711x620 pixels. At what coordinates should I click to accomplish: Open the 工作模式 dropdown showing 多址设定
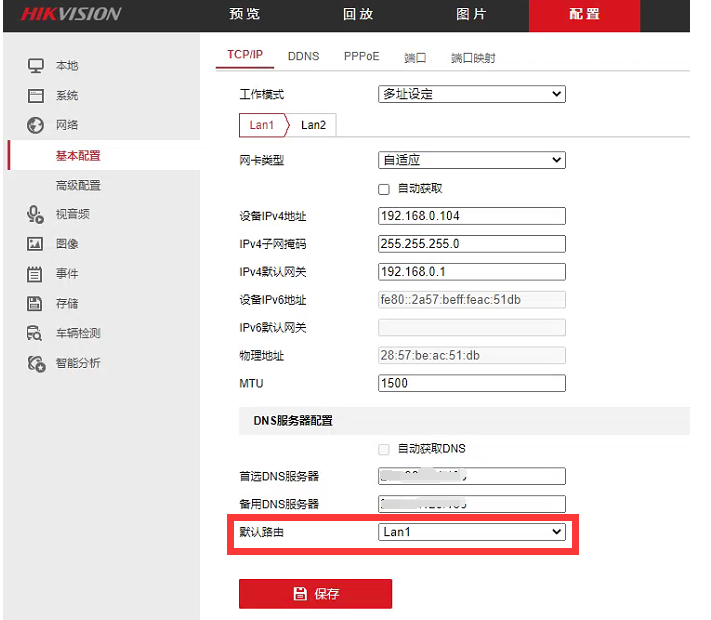472,94
